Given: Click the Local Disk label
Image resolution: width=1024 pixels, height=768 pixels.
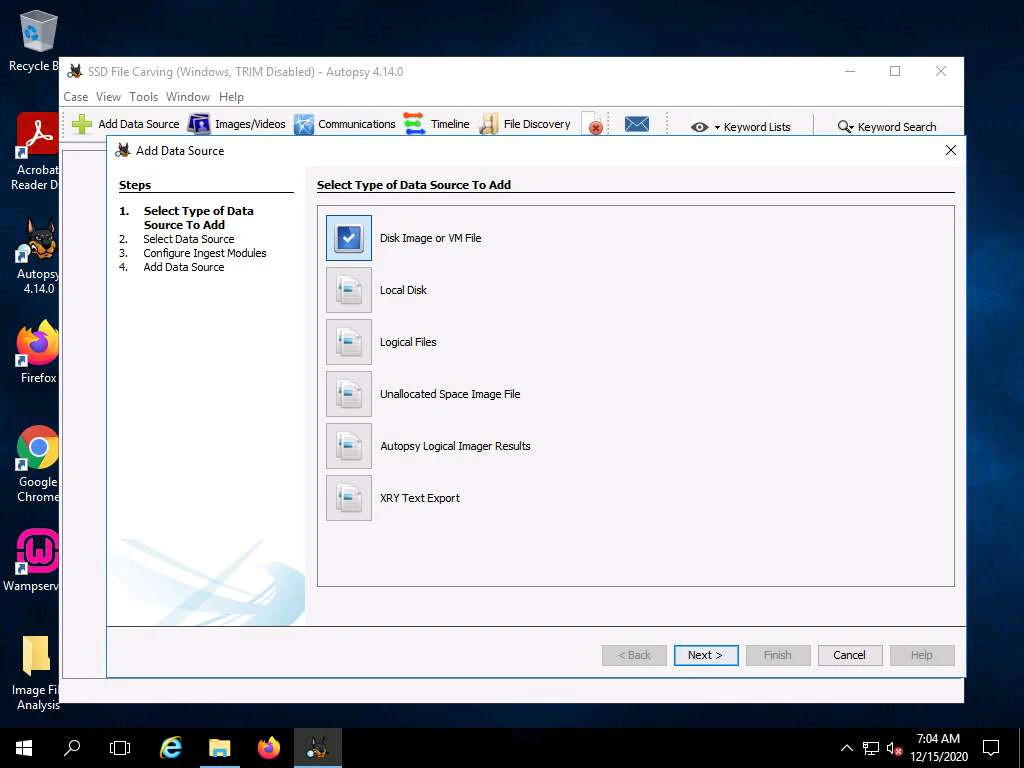Looking at the screenshot, I should [x=403, y=290].
